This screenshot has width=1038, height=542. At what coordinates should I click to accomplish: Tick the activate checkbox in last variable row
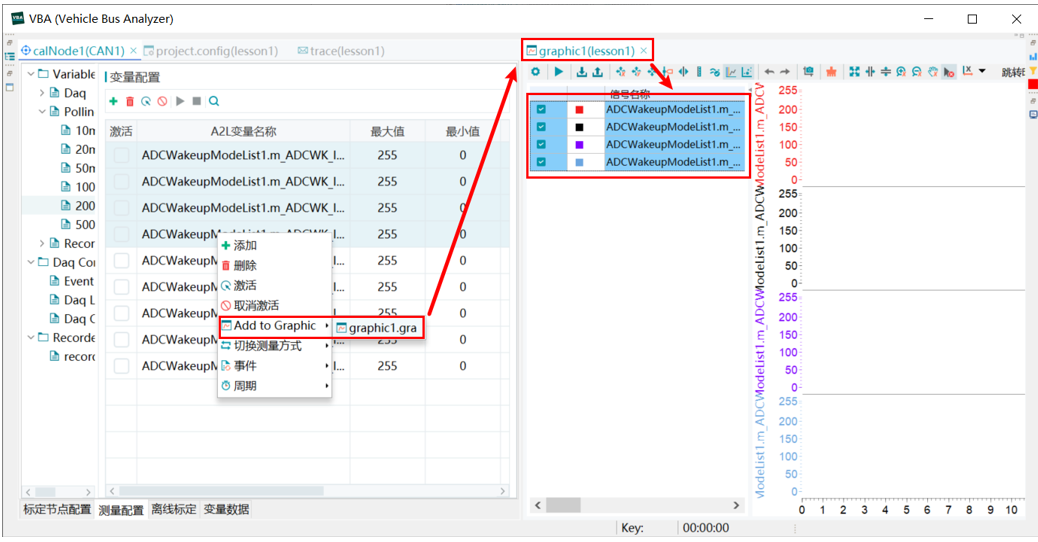pos(121,366)
